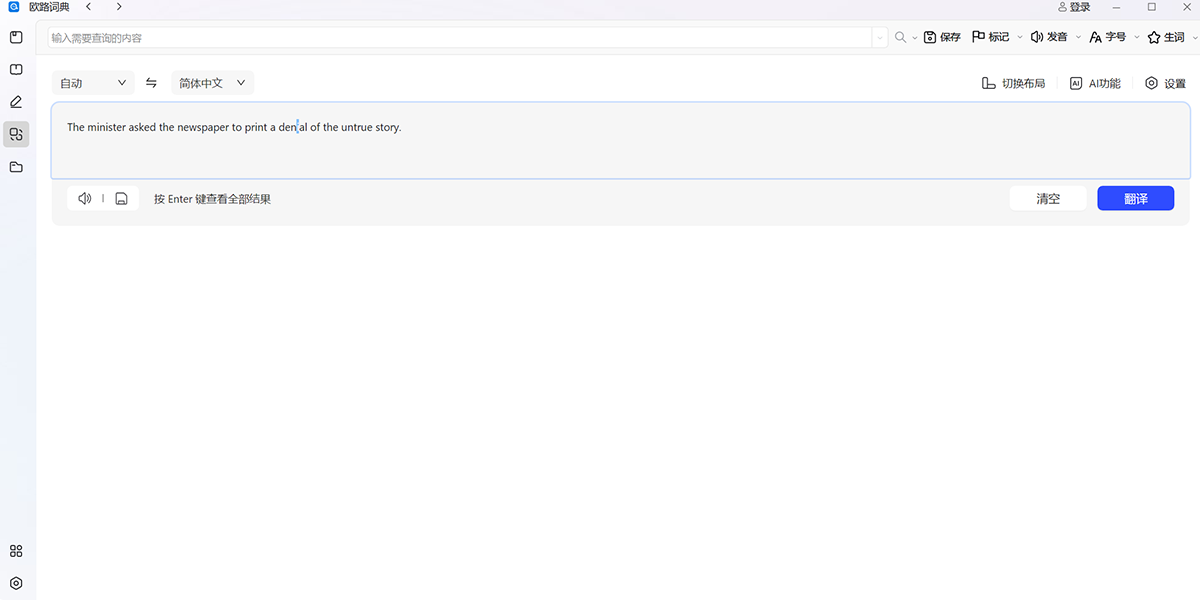Open the writing pen icon in the sidebar
This screenshot has height=600, width=1200.
point(16,101)
